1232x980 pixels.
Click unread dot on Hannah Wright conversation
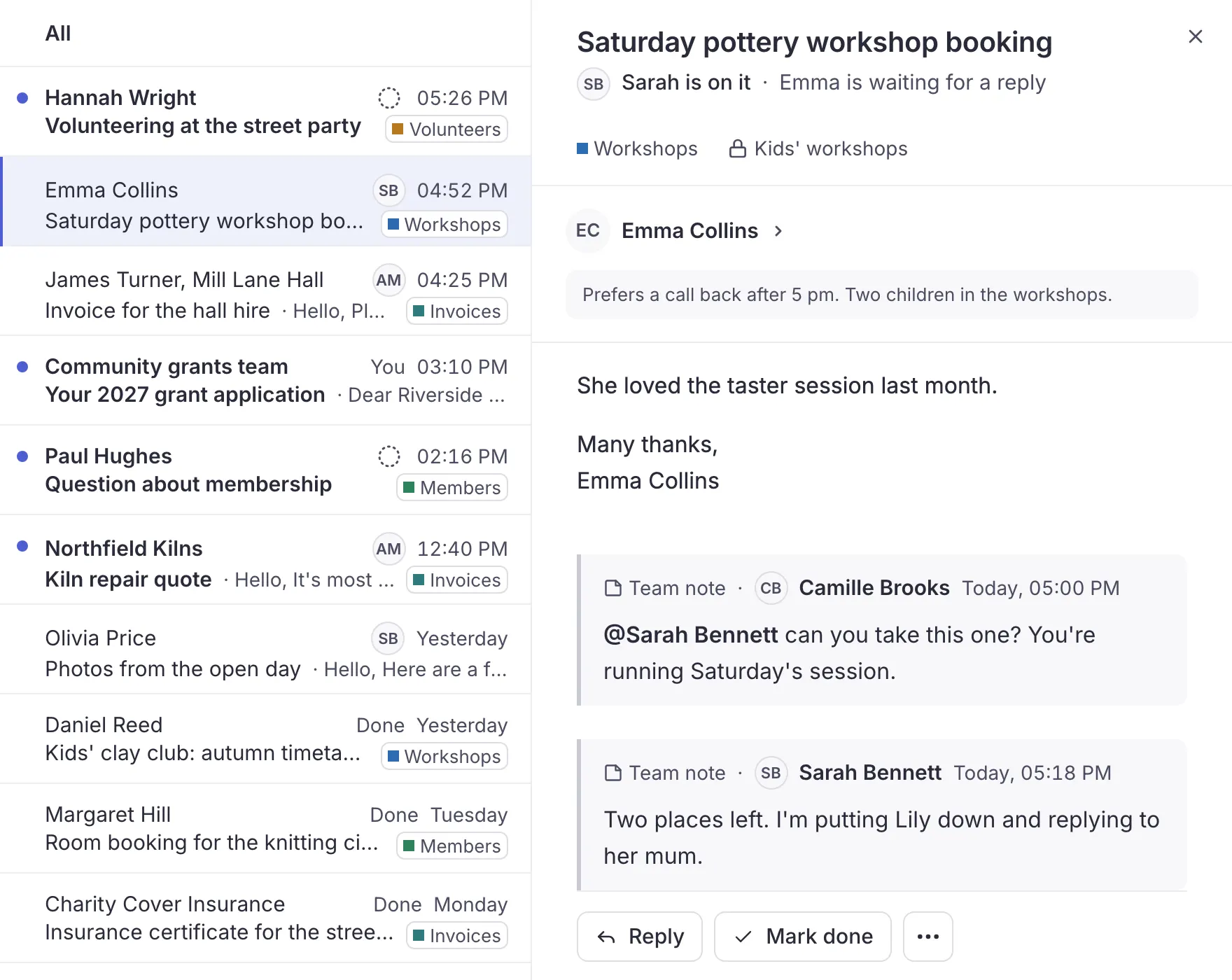point(22,98)
